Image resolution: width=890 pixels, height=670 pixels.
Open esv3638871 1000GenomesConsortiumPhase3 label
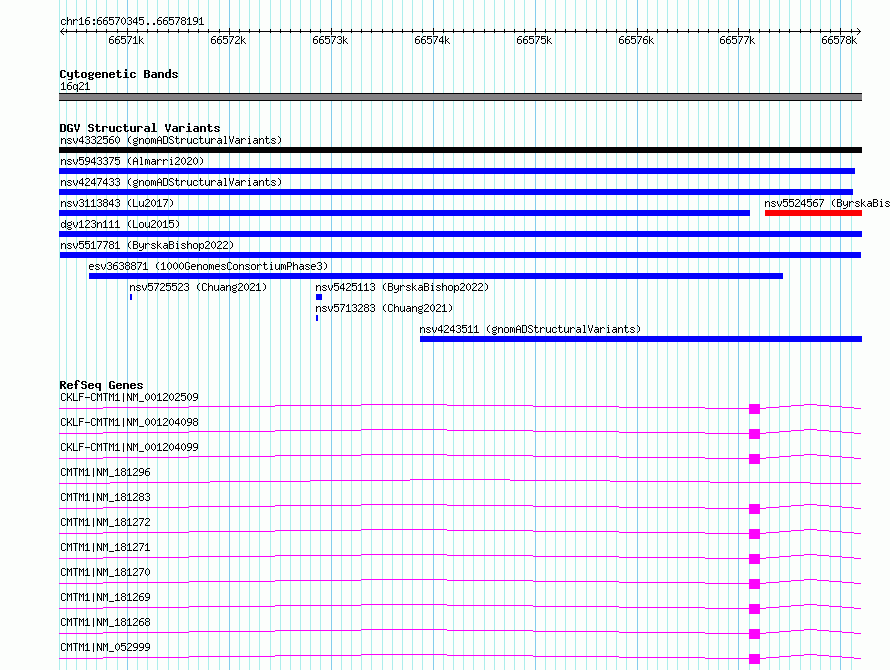tap(208, 266)
